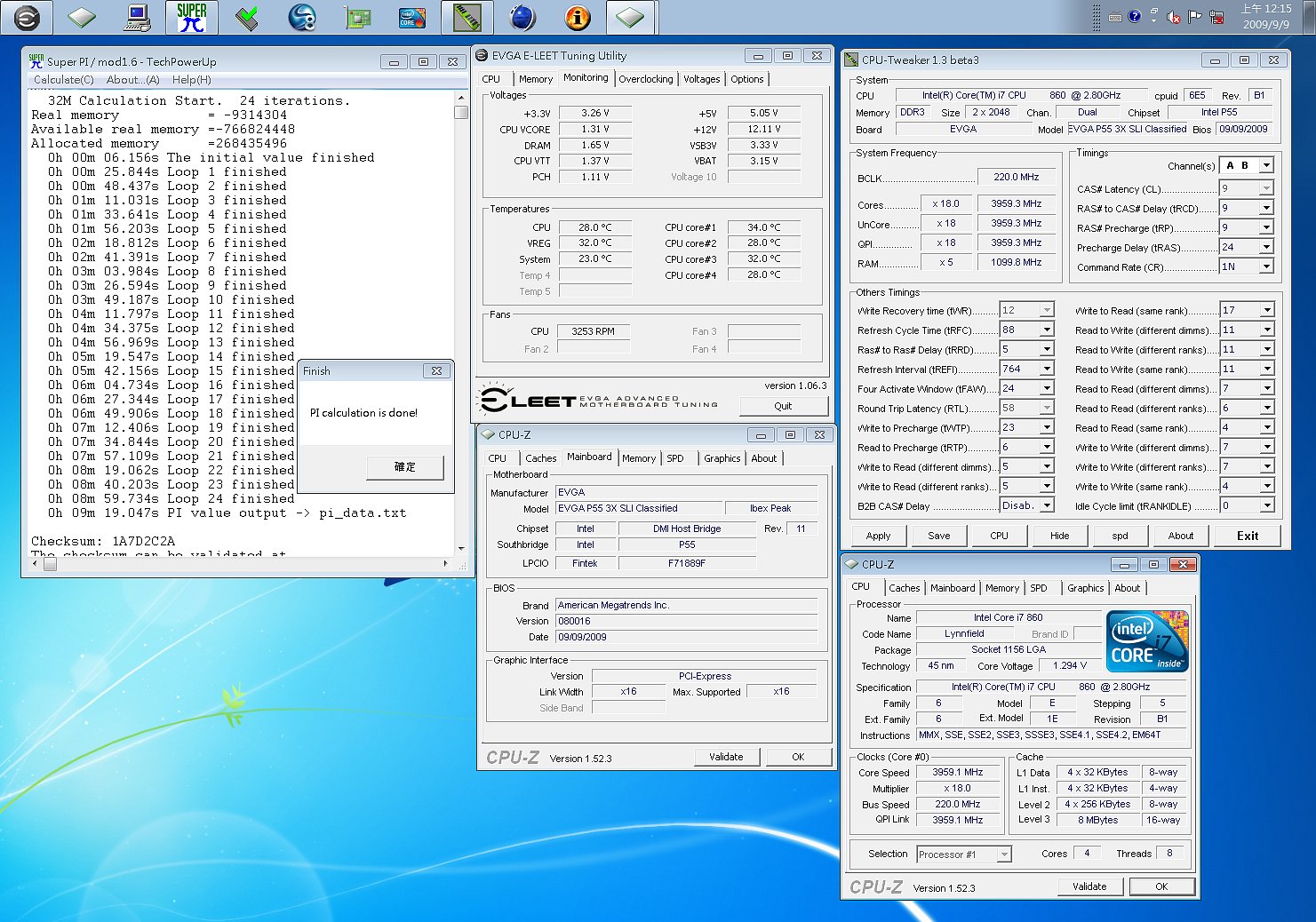Open the Channel(s) dropdown in CPU-Tweaker
Screen dimensions: 1316x922
pos(1266,165)
